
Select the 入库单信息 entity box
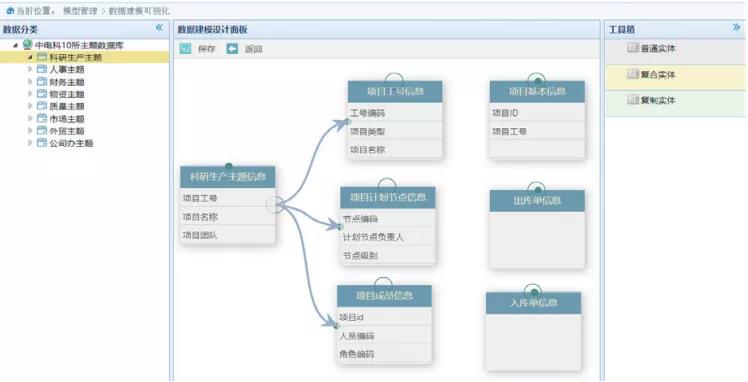click(533, 330)
